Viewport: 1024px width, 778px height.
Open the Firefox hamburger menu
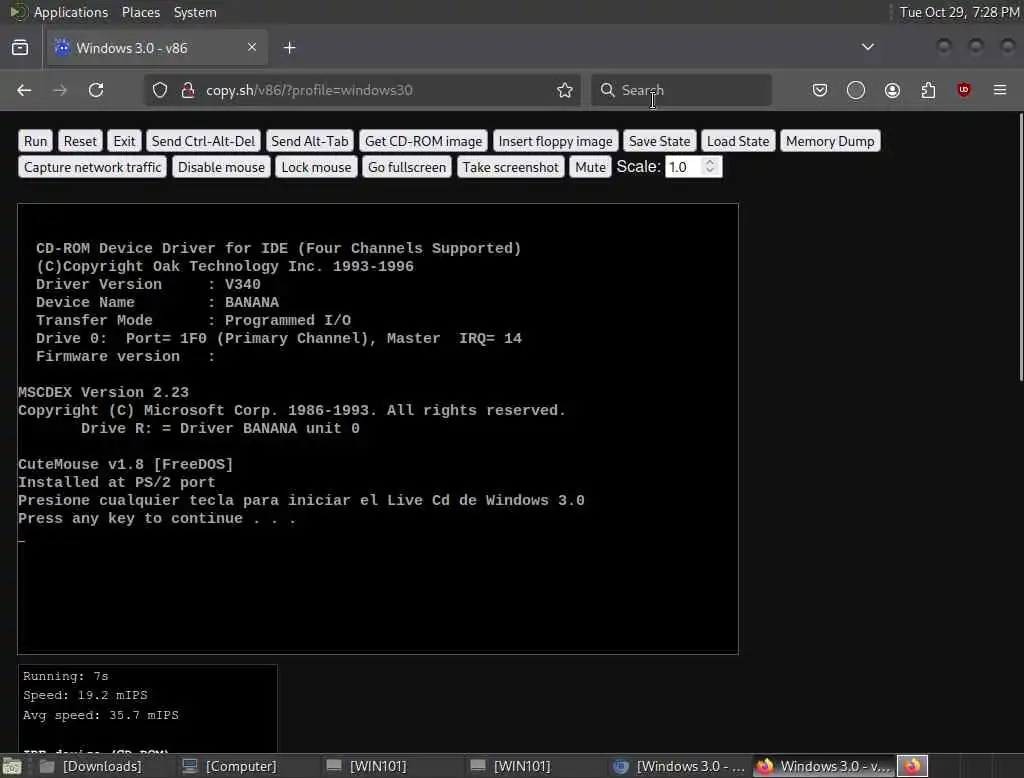(x=1000, y=90)
